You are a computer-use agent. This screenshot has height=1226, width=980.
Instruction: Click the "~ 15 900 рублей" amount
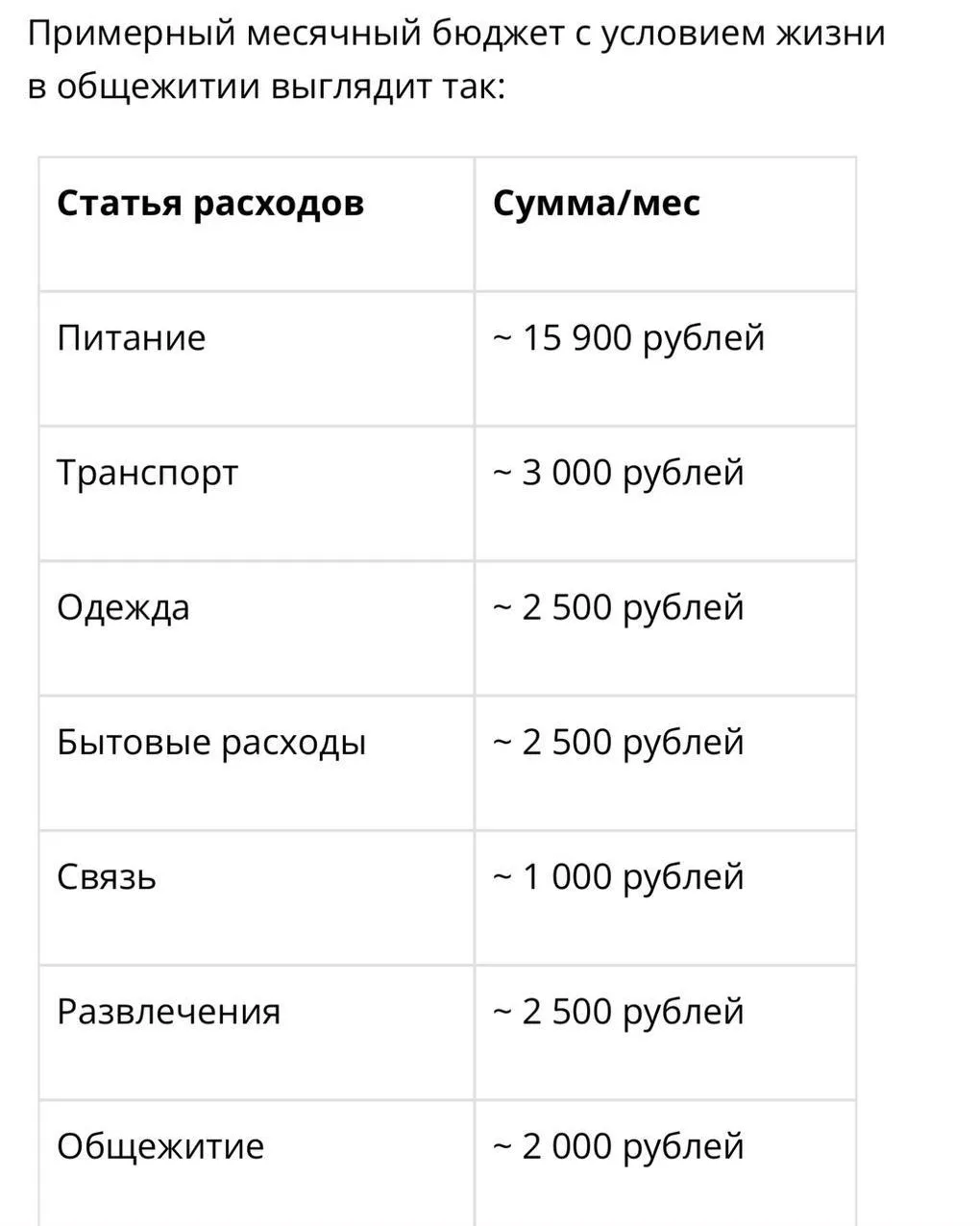629,339
